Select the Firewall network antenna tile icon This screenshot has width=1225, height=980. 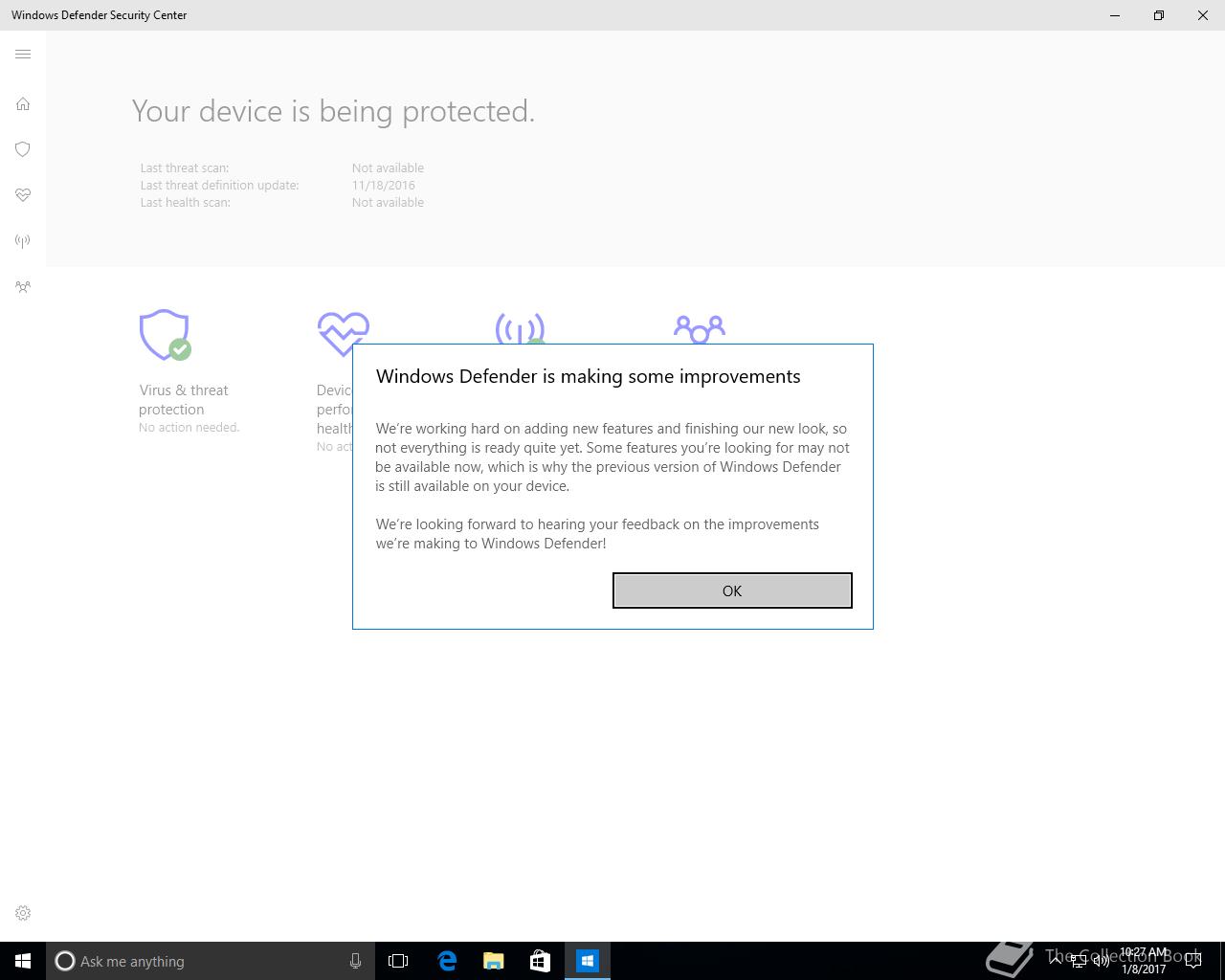tap(520, 328)
